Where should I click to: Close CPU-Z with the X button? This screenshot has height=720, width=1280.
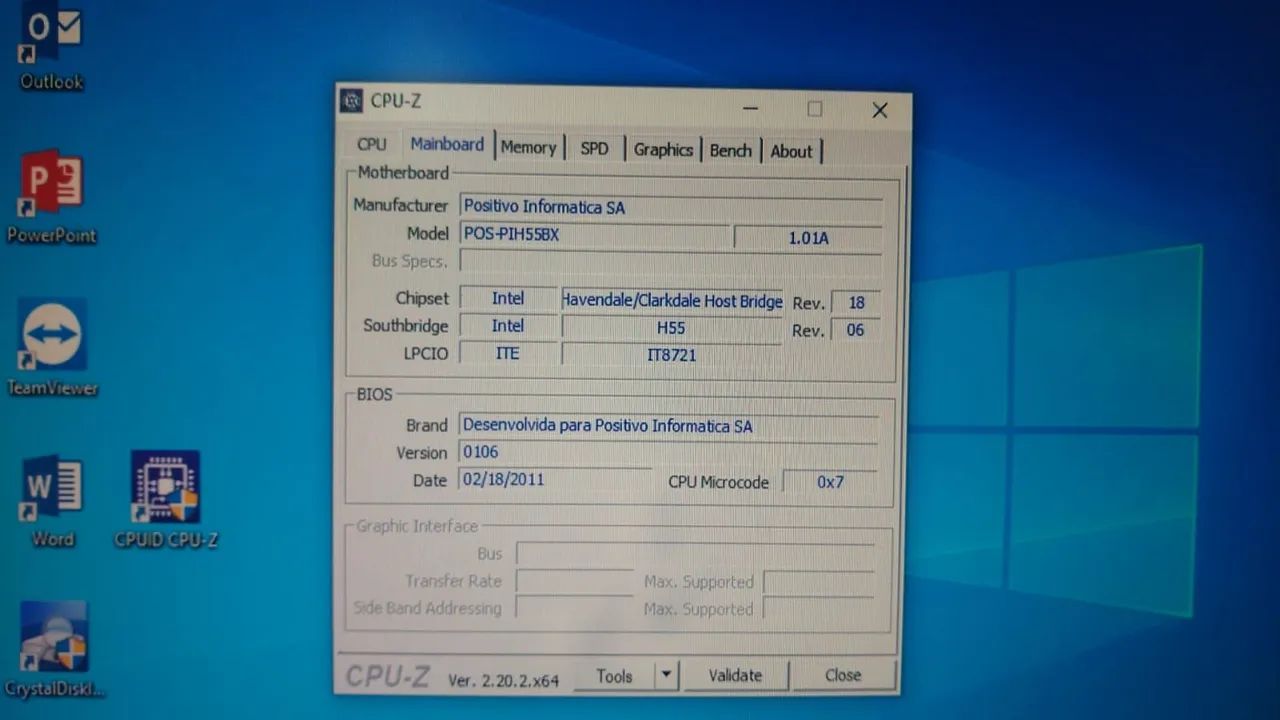(880, 110)
